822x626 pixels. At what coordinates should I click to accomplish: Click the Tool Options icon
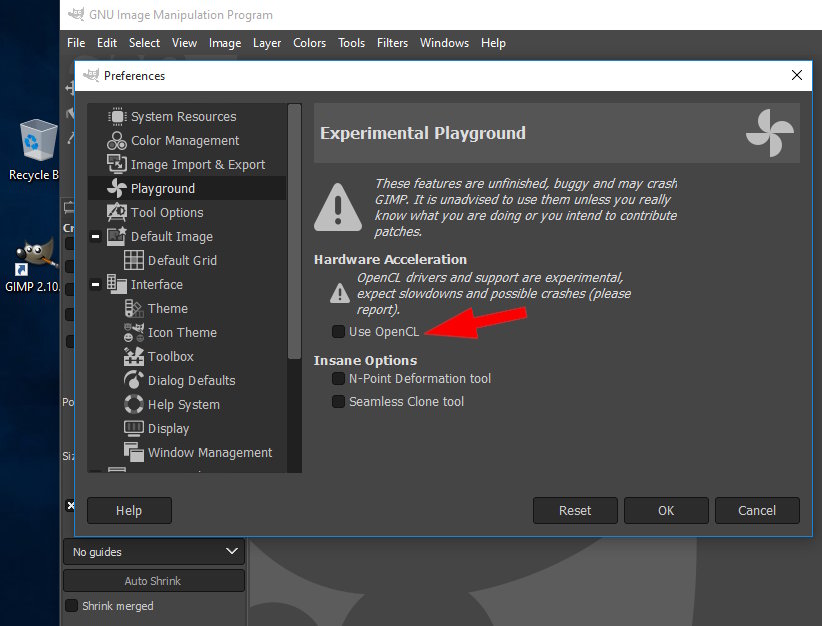pos(117,212)
